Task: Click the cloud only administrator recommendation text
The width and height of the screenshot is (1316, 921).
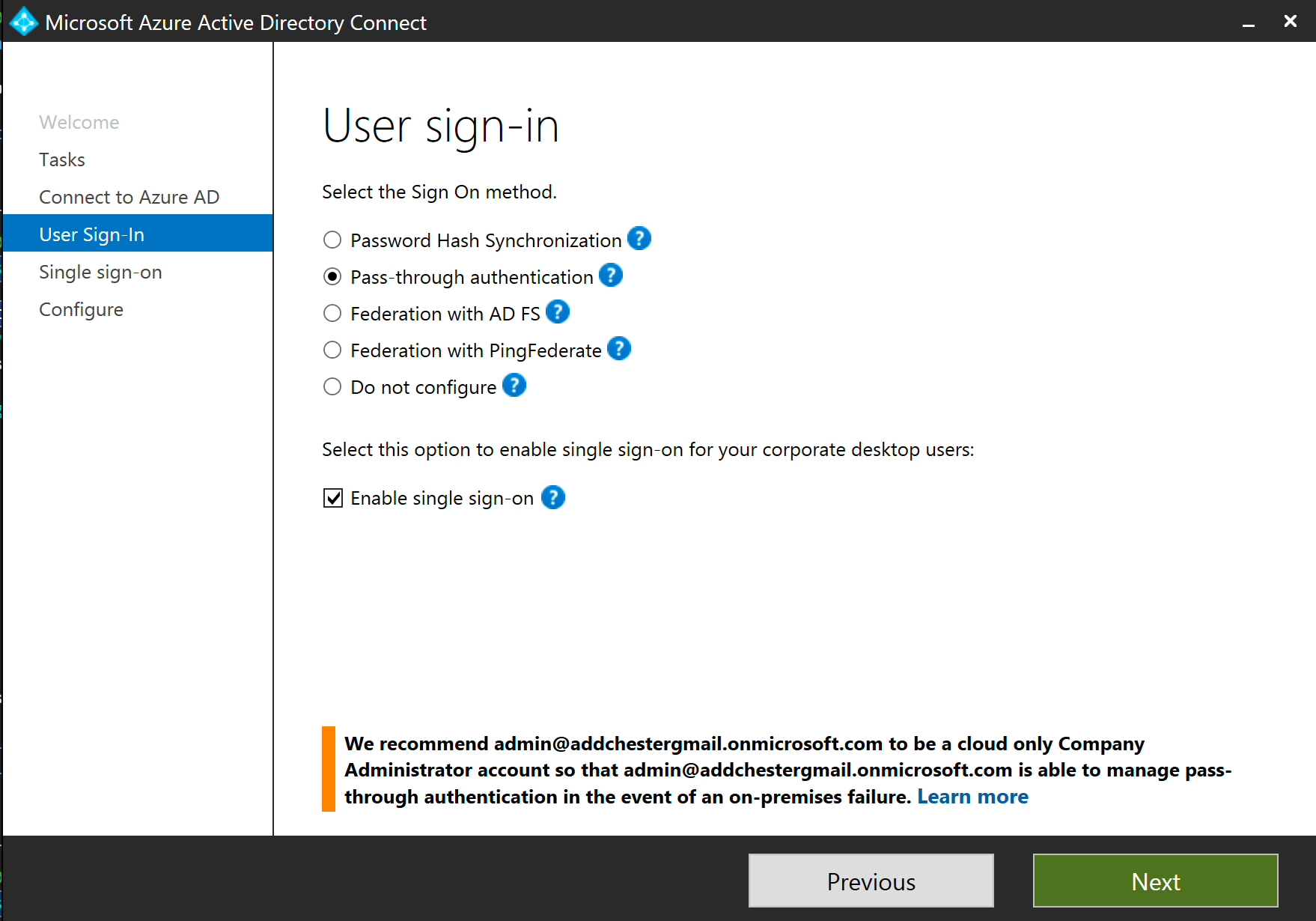Action: click(x=788, y=770)
